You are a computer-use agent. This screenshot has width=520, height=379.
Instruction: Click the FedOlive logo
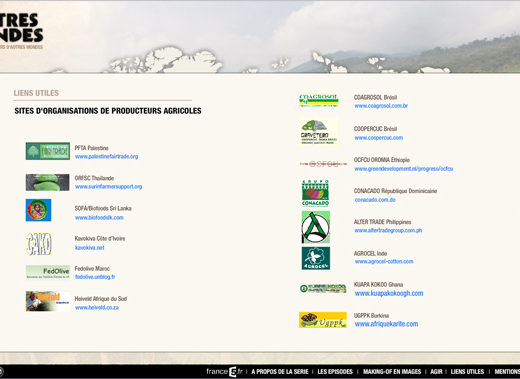(x=48, y=272)
